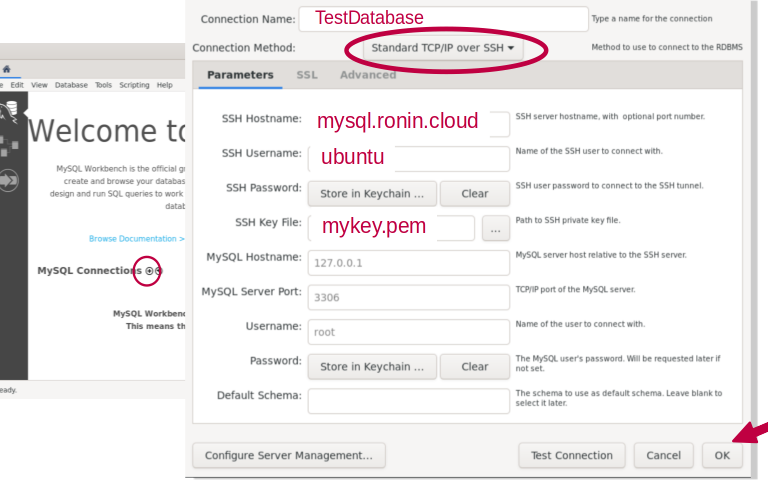The height and width of the screenshot is (480, 768).
Task: Click the MySQL Hostname field
Action: coord(408,263)
